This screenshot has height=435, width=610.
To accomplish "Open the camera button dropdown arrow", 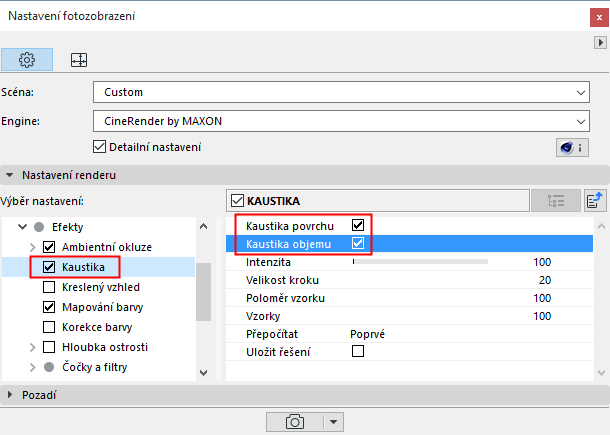I will (332, 422).
